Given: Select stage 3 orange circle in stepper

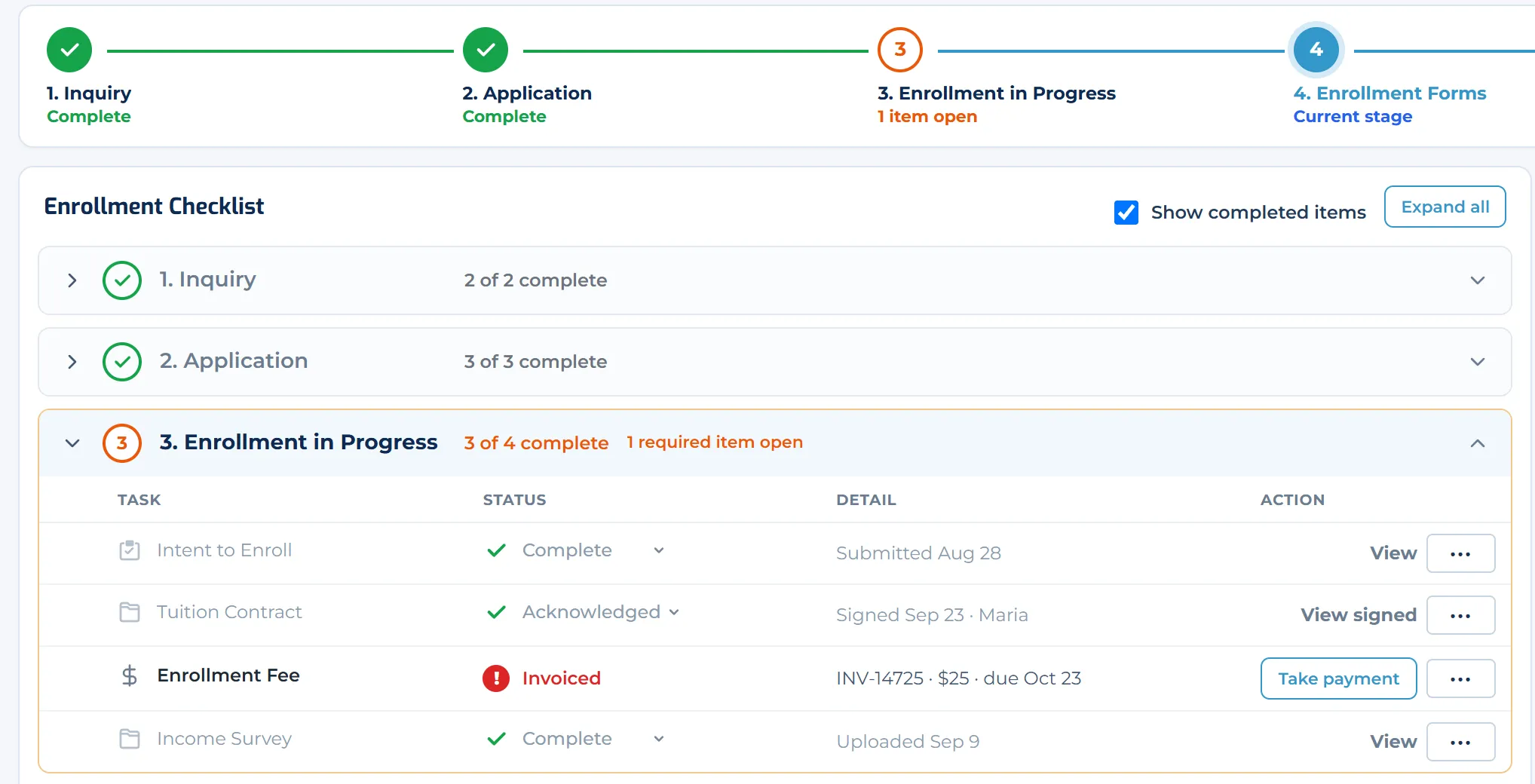Looking at the screenshot, I should tap(900, 50).
